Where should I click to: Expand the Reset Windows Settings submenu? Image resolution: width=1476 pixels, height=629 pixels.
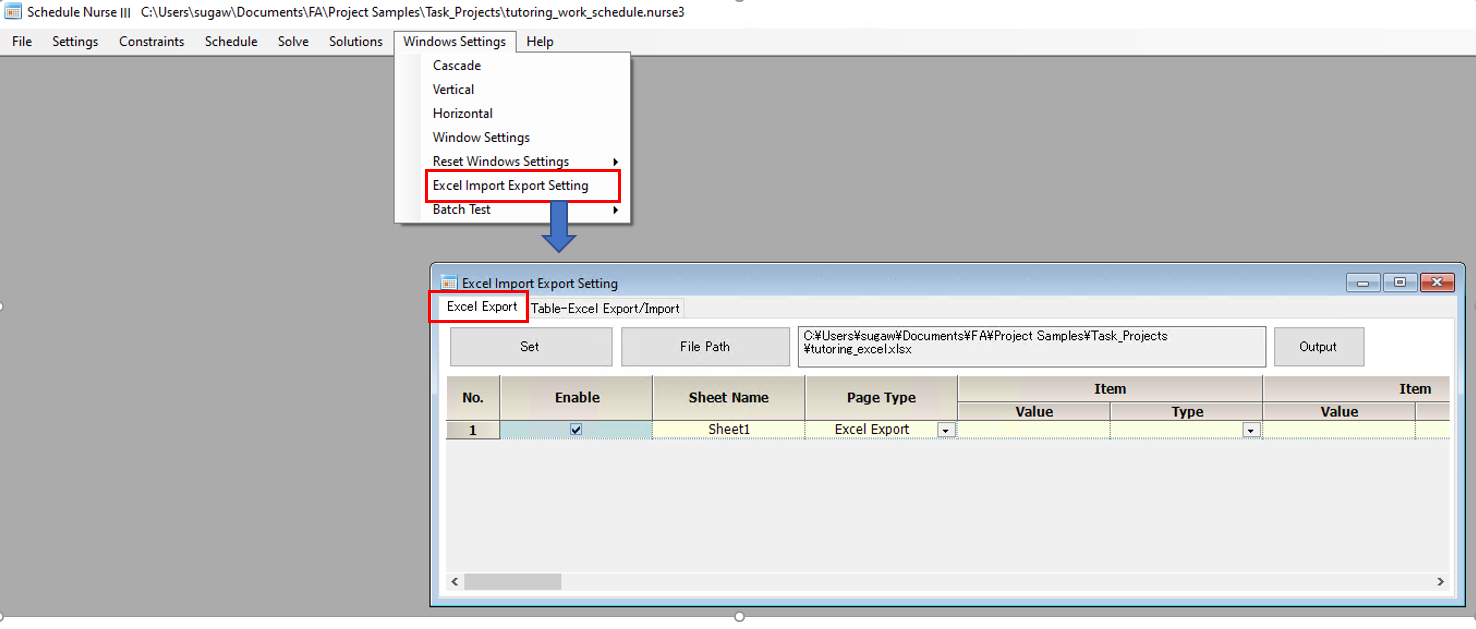coord(500,161)
